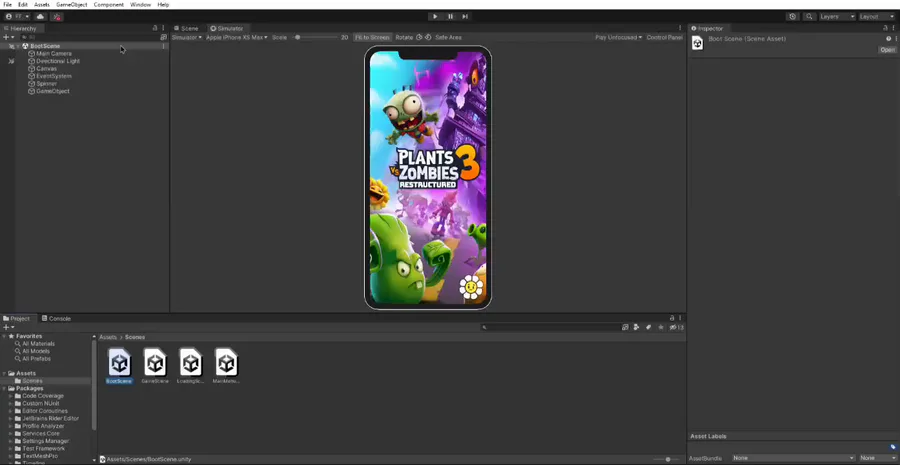900x465 pixels.
Task: Click the Boot Scene asset icon in Inspector
Action: click(x=697, y=43)
